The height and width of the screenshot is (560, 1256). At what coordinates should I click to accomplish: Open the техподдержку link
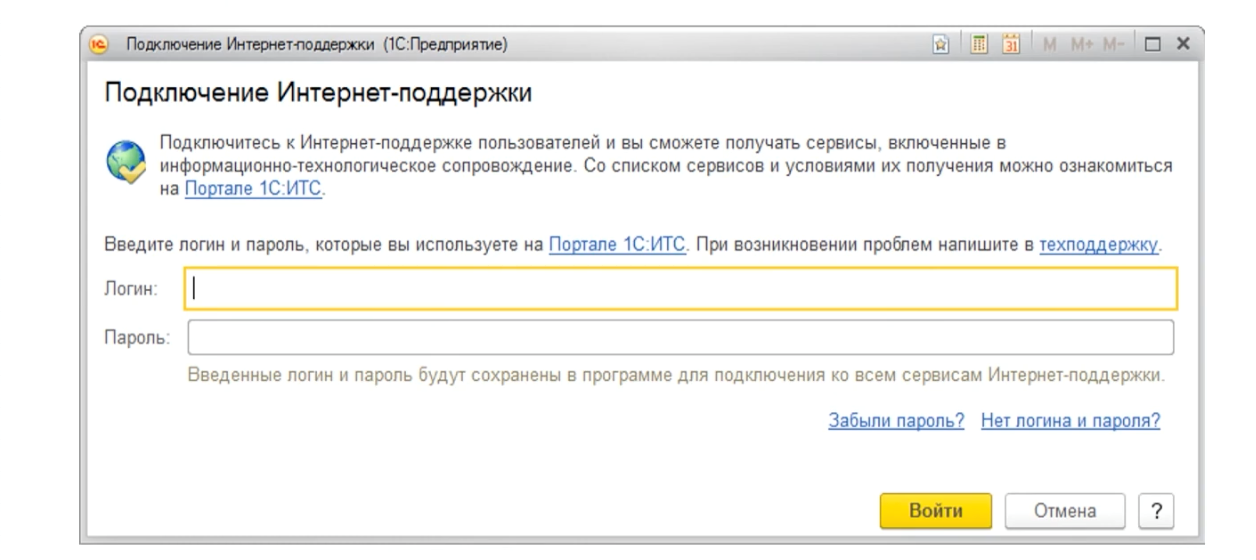tap(1099, 243)
